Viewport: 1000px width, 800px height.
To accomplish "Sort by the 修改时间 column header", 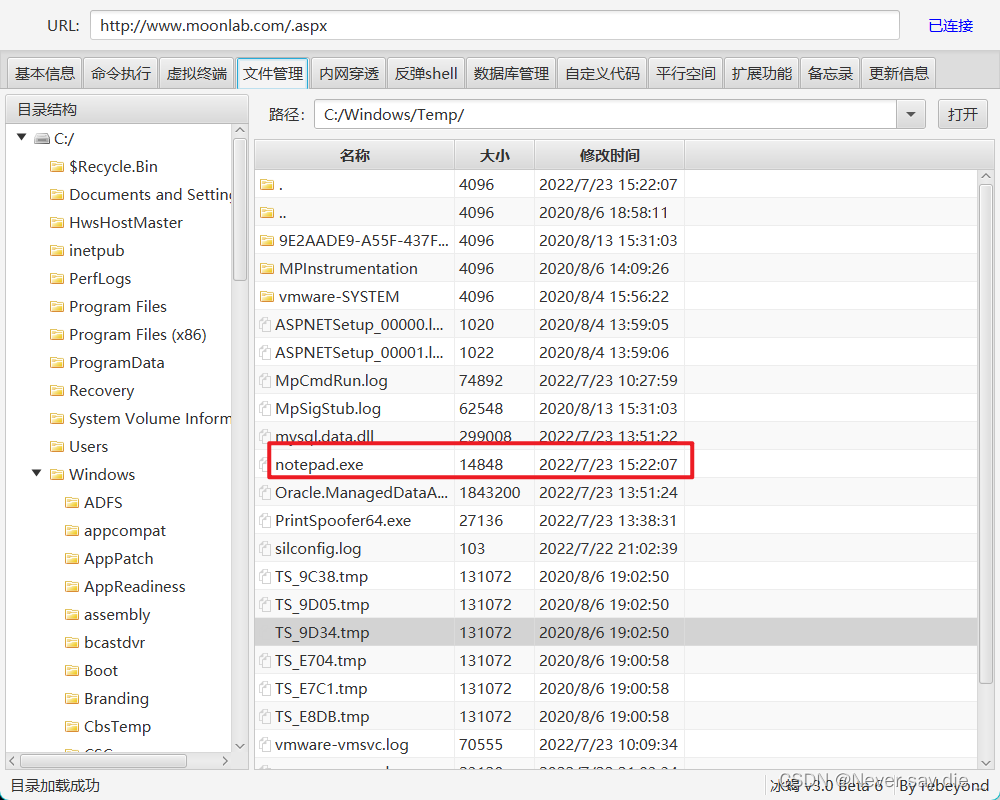I will (609, 155).
